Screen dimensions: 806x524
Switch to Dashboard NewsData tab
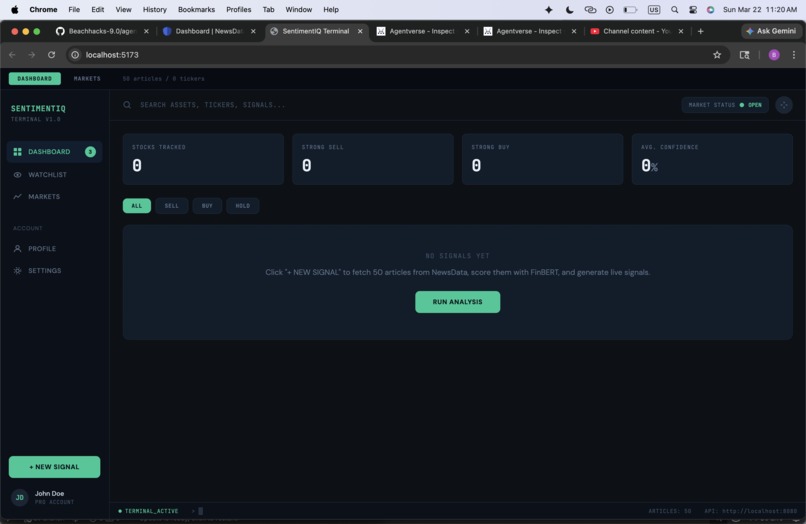(209, 31)
